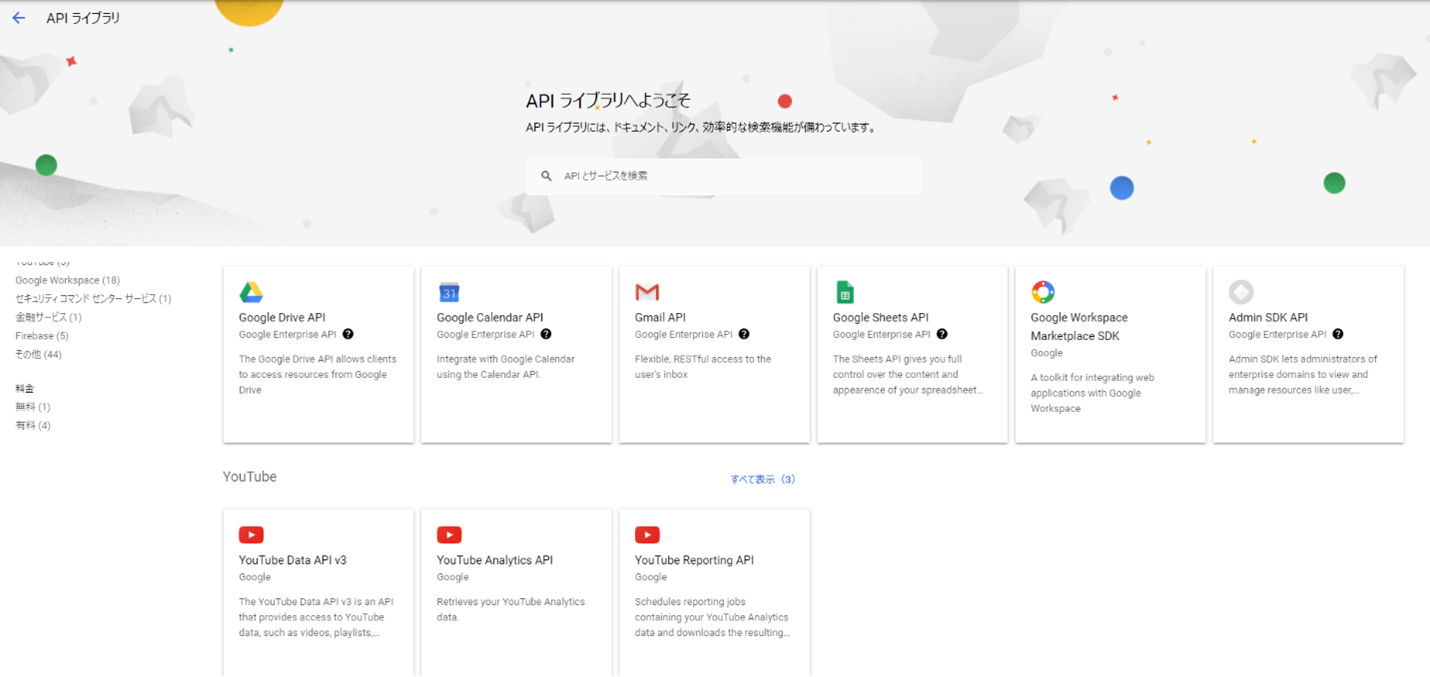The image size is (1430, 677).
Task: Focus the API とサービスを検索 search field
Action: [x=723, y=176]
